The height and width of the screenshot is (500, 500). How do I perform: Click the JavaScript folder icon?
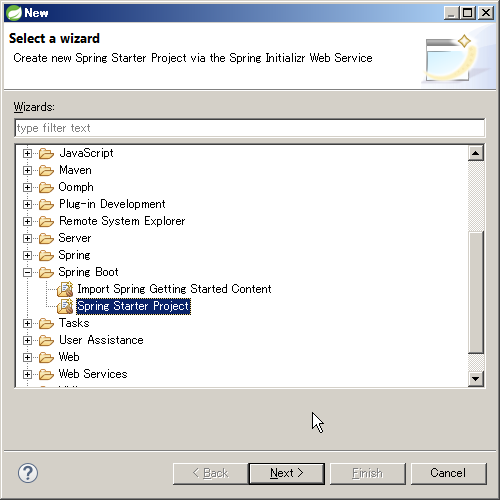tap(46, 153)
